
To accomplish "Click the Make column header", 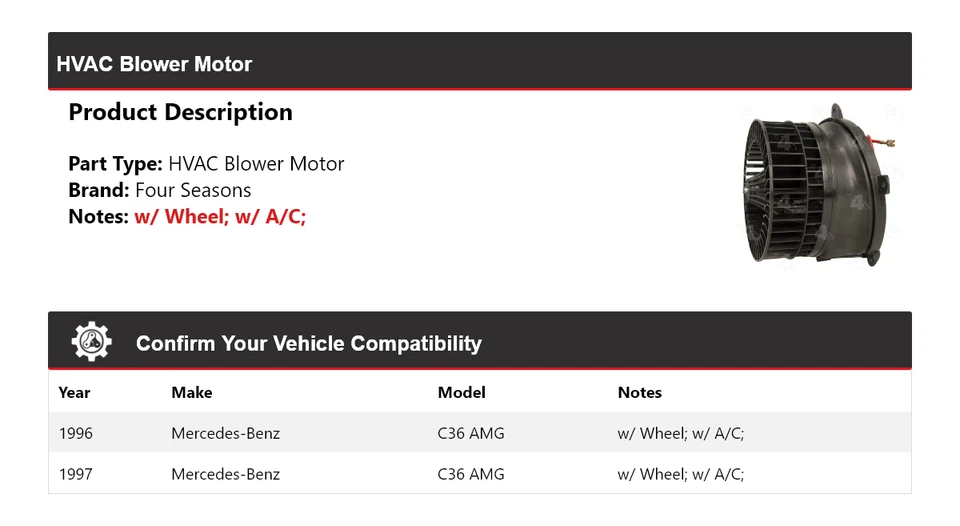I will (192, 393).
